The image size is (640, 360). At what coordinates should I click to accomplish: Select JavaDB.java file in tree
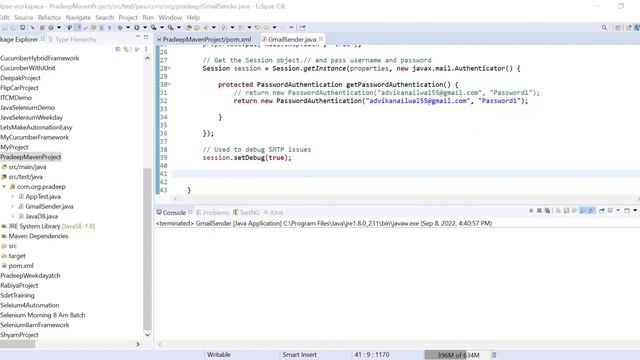click(x=42, y=216)
